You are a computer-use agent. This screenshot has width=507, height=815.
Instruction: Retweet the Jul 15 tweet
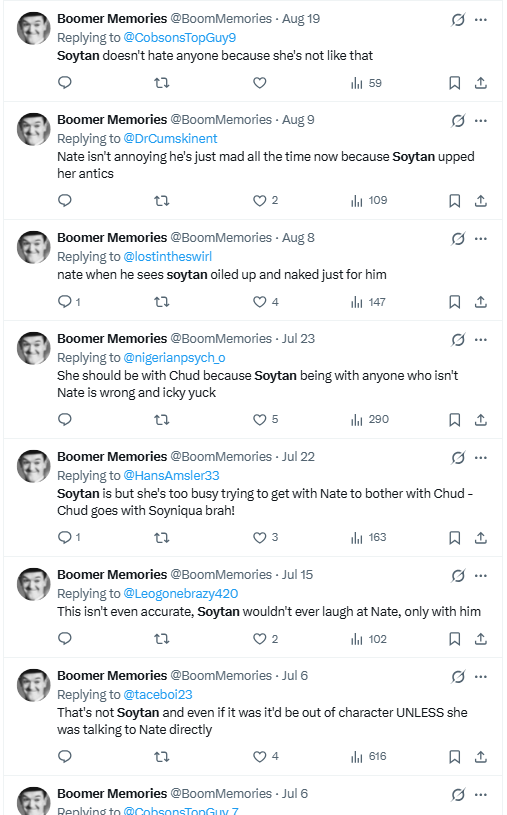click(x=162, y=639)
